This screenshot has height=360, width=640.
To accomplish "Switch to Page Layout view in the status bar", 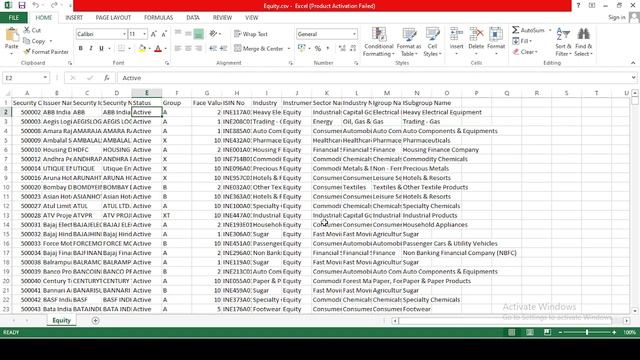I will 530,333.
